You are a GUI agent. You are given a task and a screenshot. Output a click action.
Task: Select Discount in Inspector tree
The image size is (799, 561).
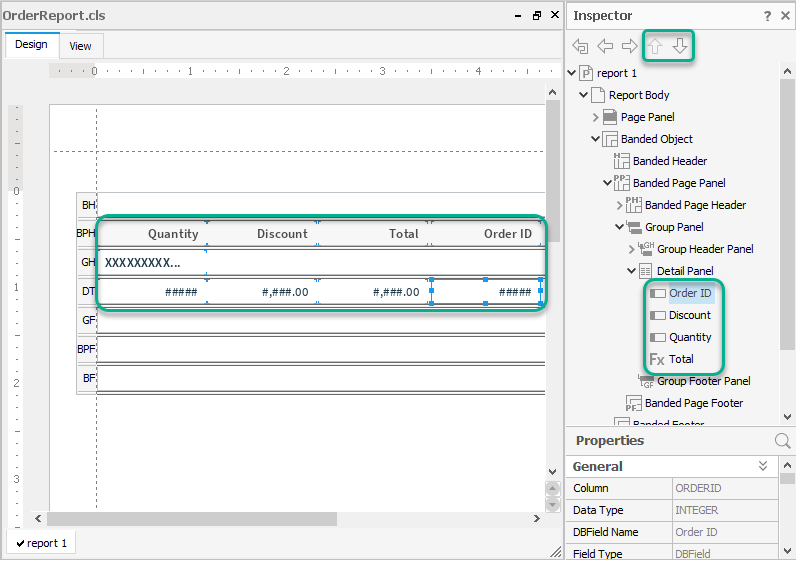(x=689, y=315)
